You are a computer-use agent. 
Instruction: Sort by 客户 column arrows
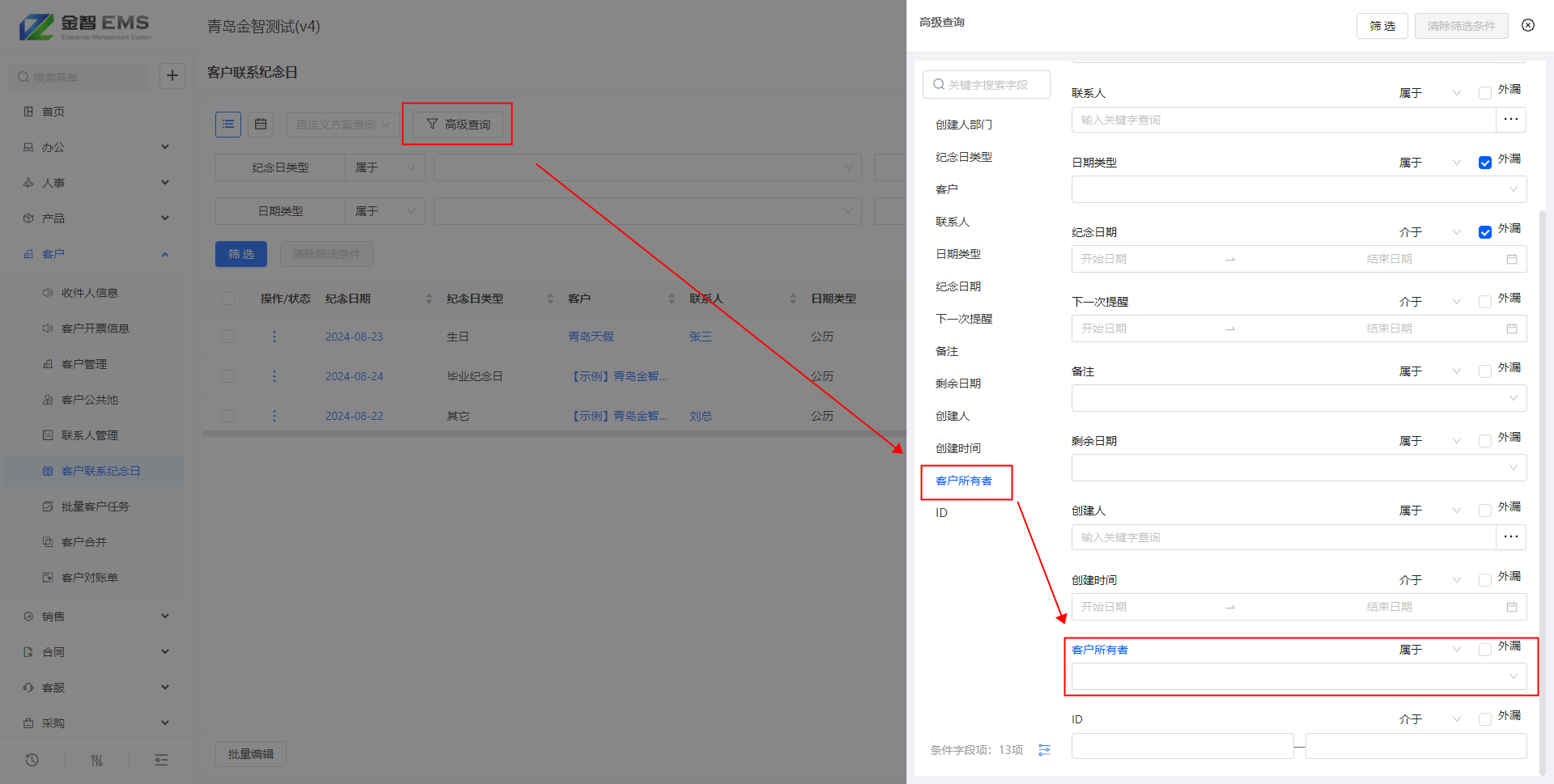(x=672, y=299)
